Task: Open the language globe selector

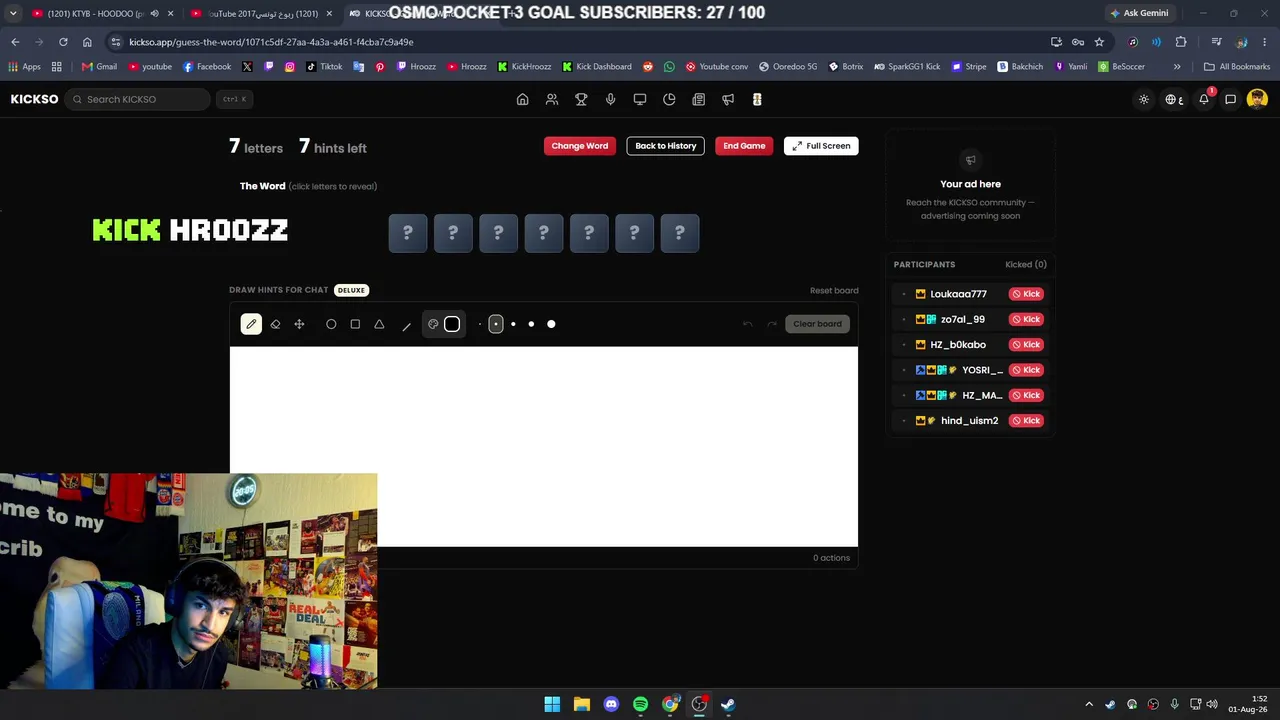Action: tap(1174, 99)
